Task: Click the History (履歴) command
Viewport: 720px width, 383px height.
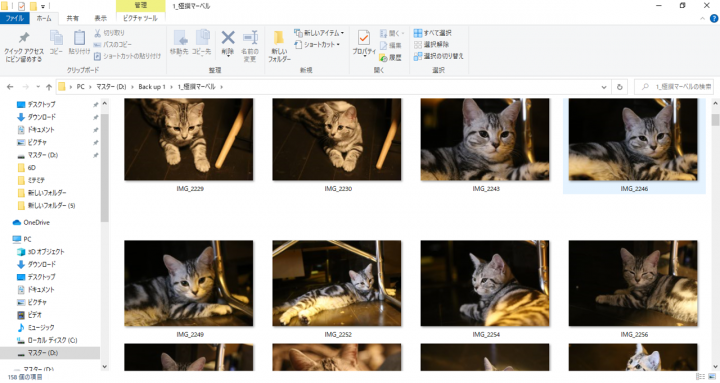Action: 390,57
